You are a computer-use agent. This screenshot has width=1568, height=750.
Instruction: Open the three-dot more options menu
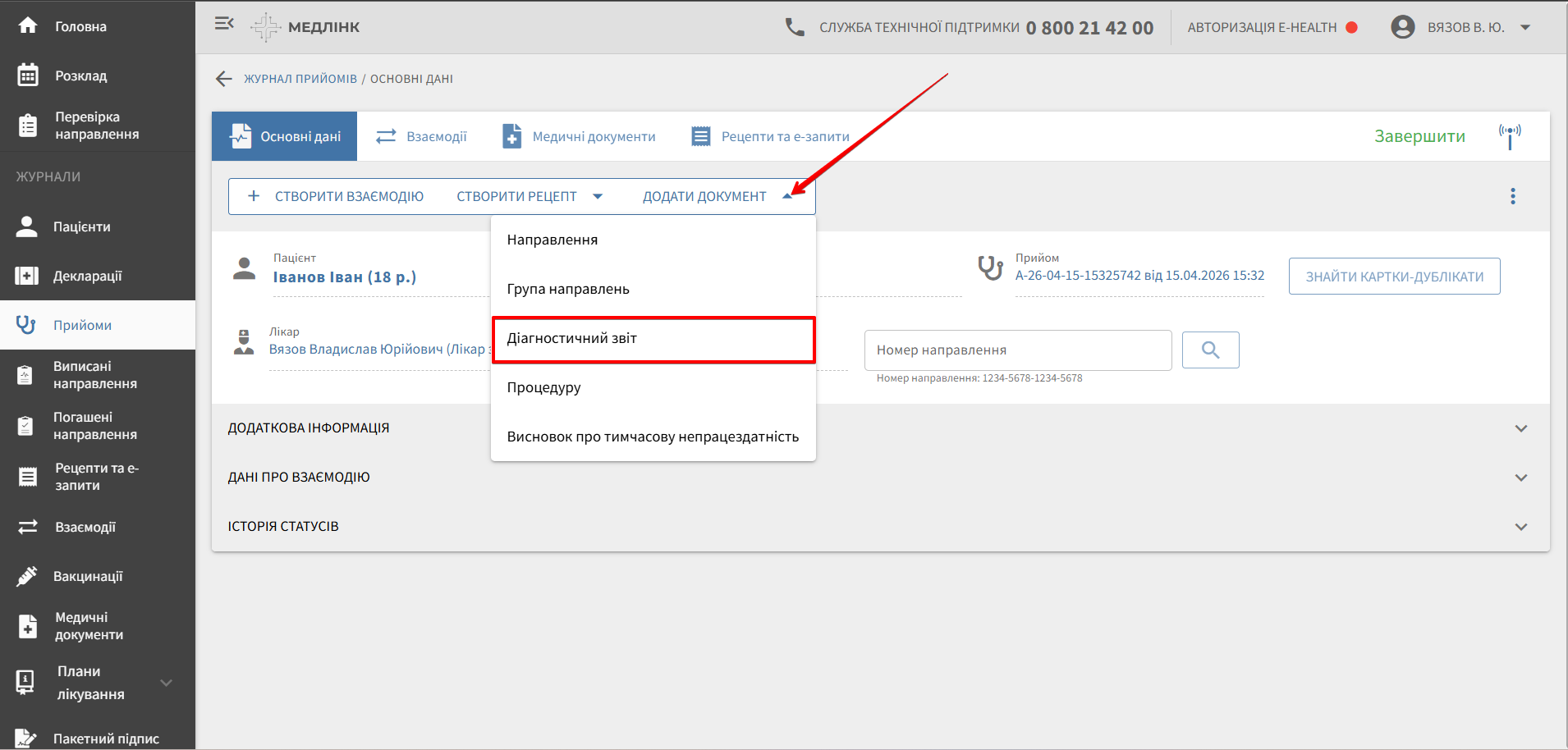point(1512,196)
